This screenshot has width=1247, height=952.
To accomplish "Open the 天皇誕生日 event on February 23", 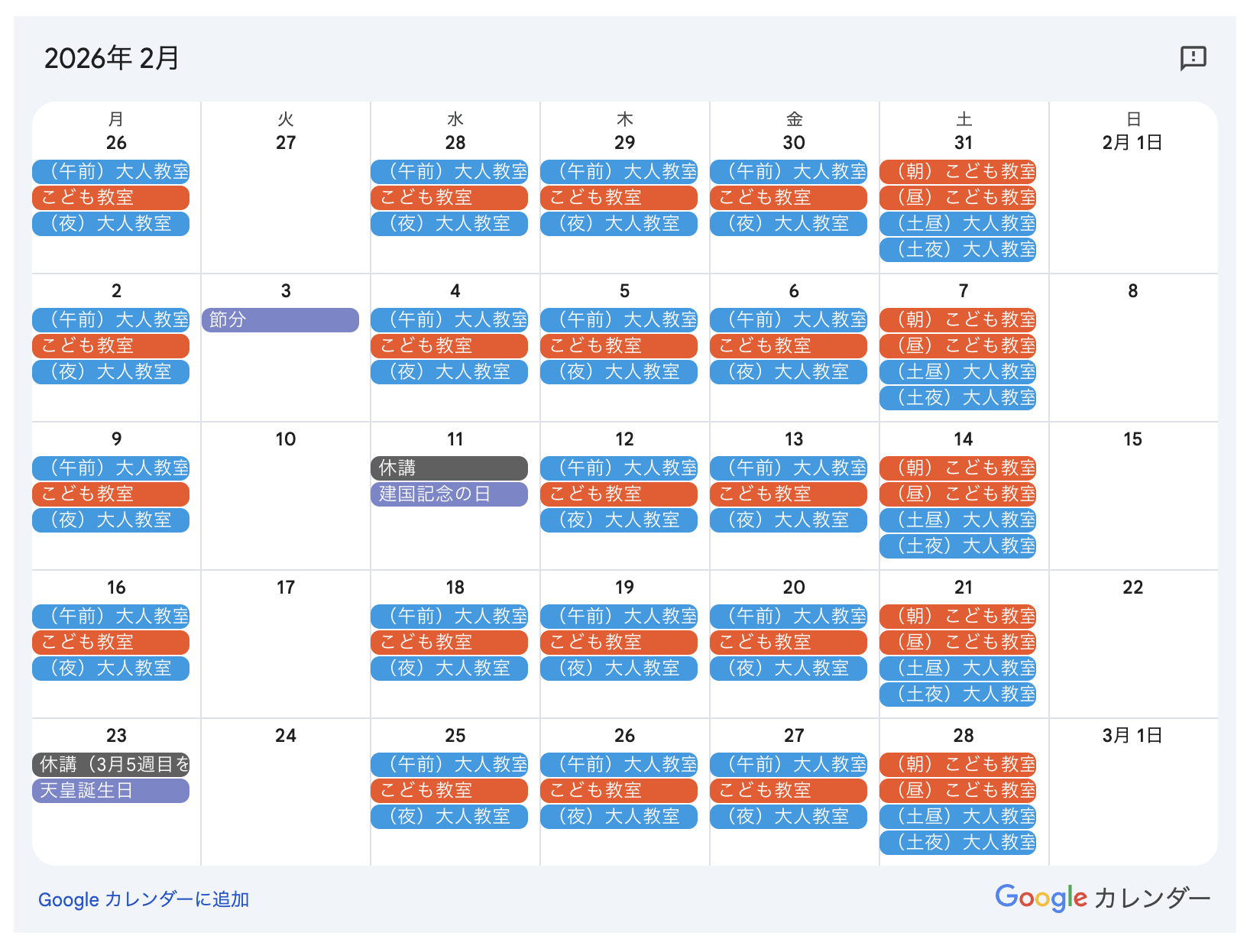I will point(111,791).
